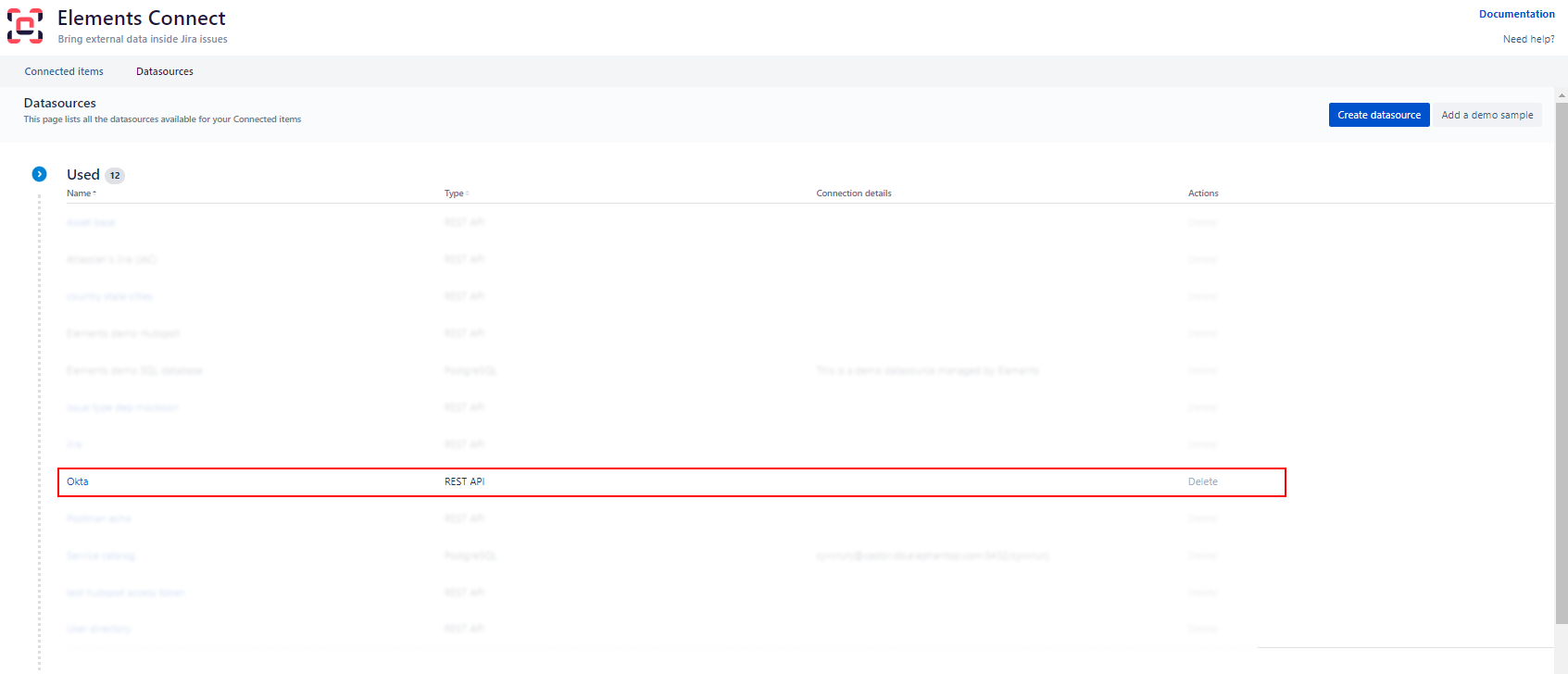
Task: Open the Okta datasource
Action: point(78,481)
